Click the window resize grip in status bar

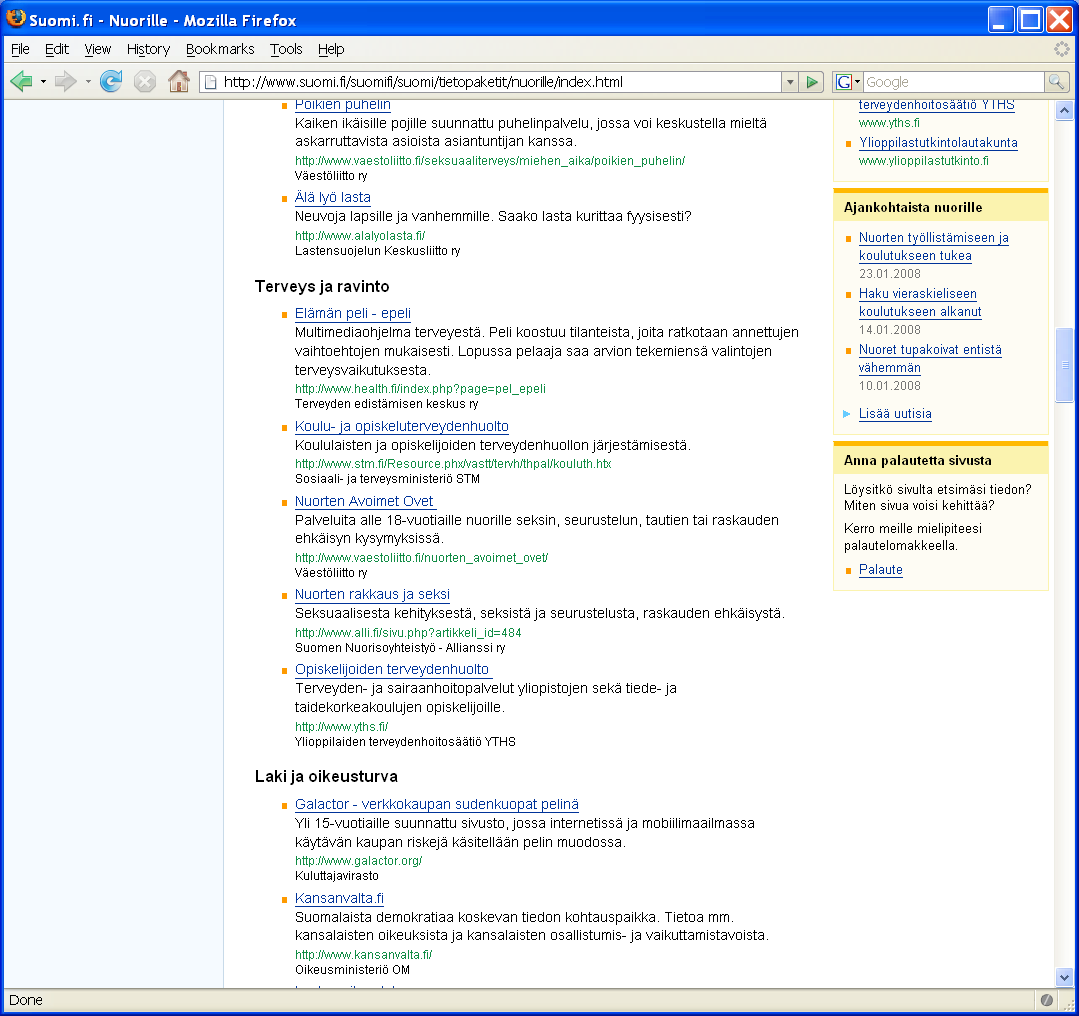[1069, 1004]
